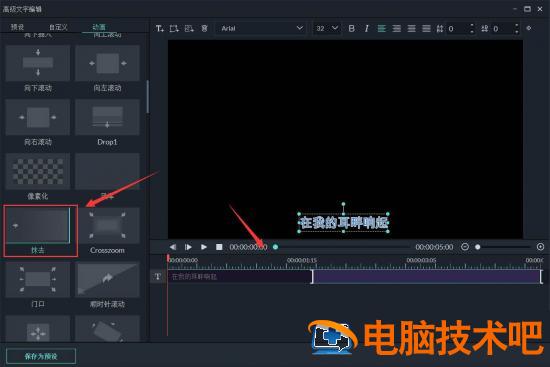Viewport: 550px width, 367px height.
Task: Click the Add Text icon in toolbar
Action: (x=160, y=28)
